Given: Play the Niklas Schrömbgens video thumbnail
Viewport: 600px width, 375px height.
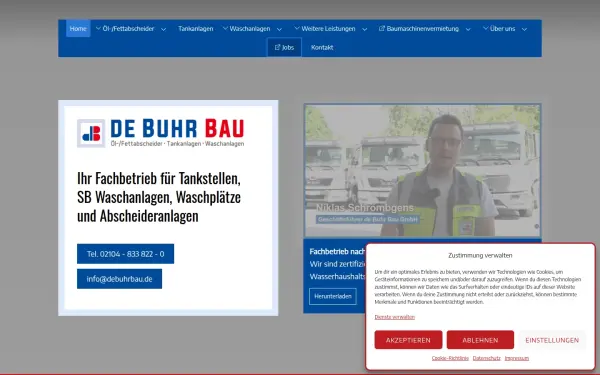Looking at the screenshot, I should click(x=422, y=171).
